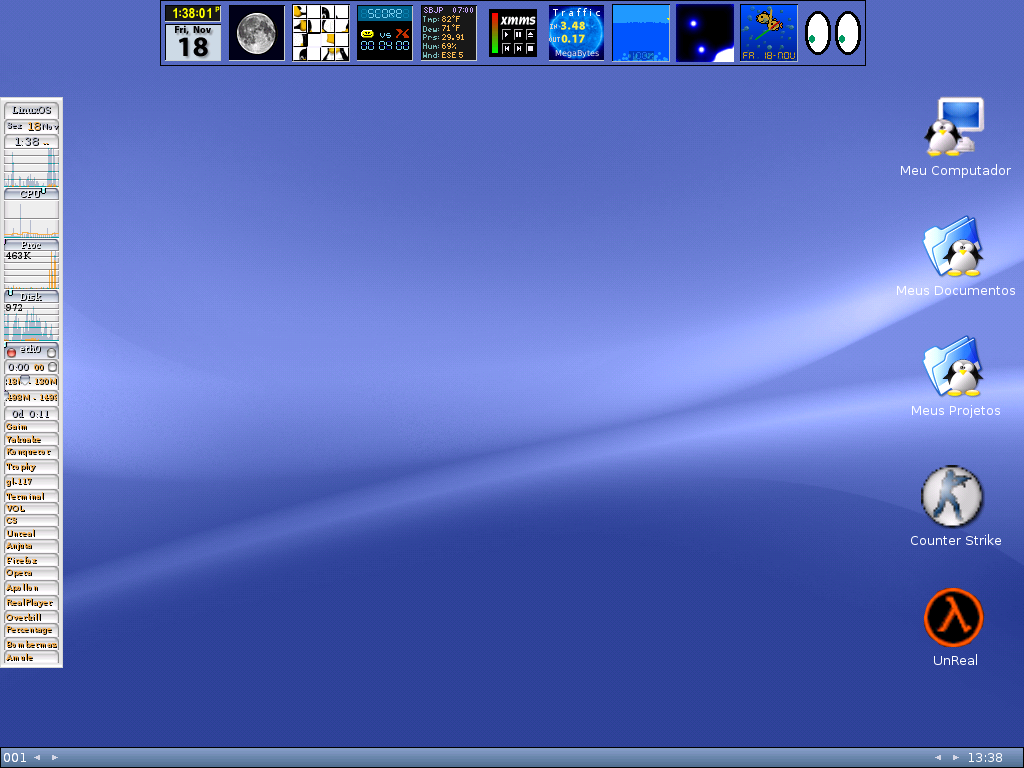Click the xmms volume level bar
This screenshot has height=768, width=1024.
(495, 33)
